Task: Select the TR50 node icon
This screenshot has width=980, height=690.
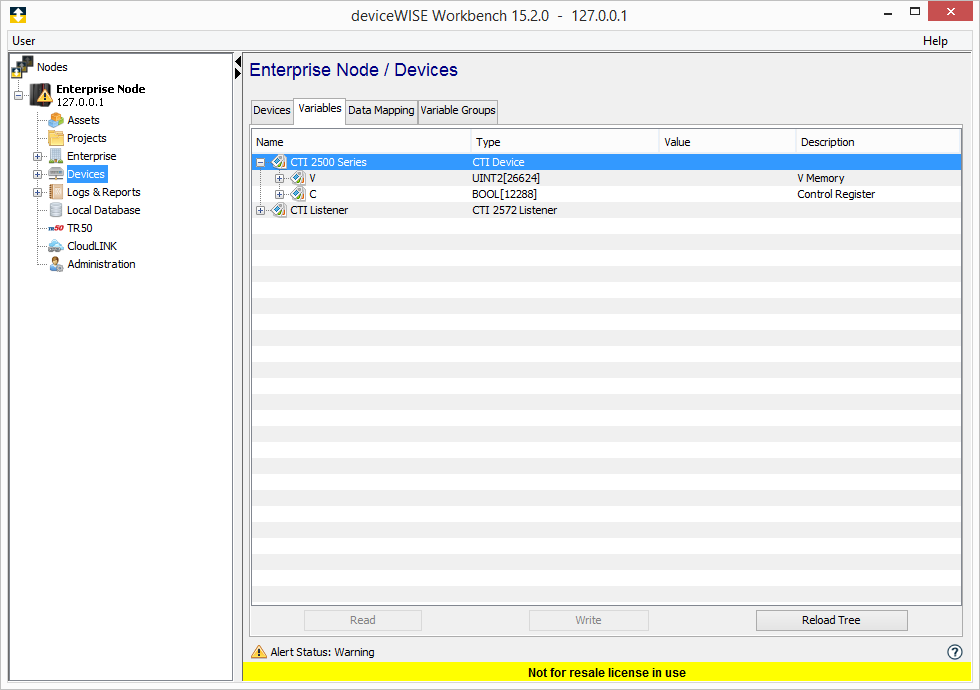Action: tap(58, 227)
